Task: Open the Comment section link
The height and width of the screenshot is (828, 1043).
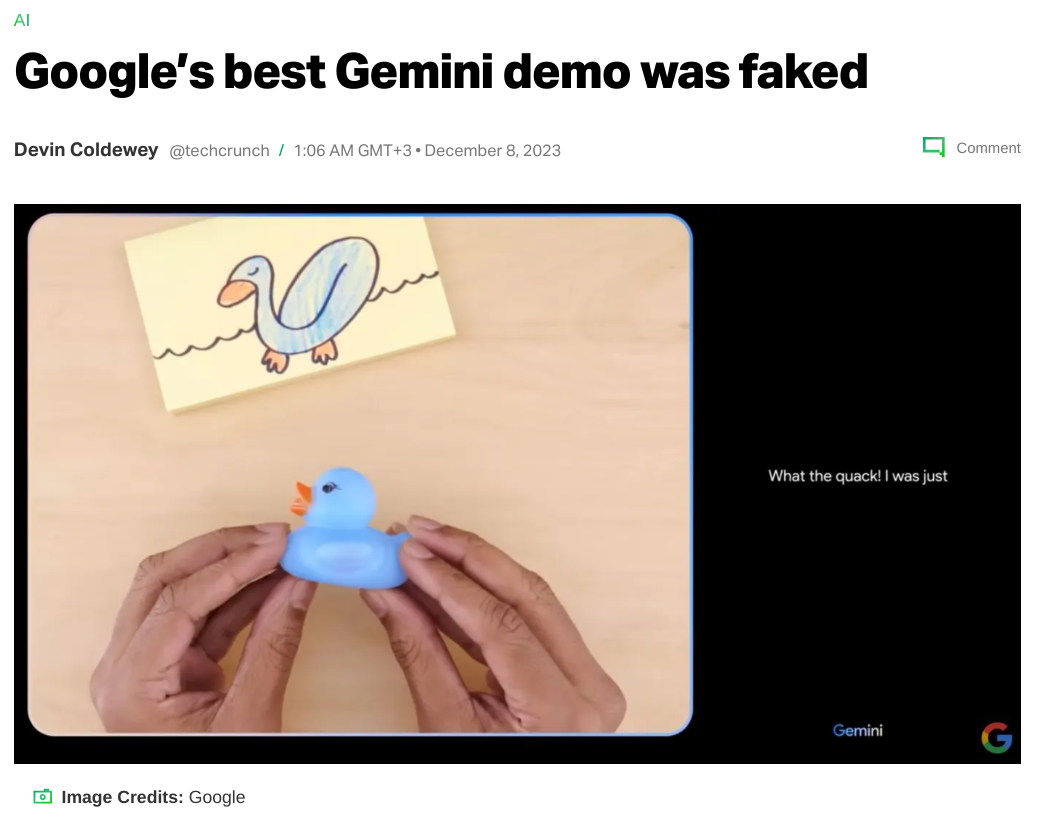Action: click(988, 148)
